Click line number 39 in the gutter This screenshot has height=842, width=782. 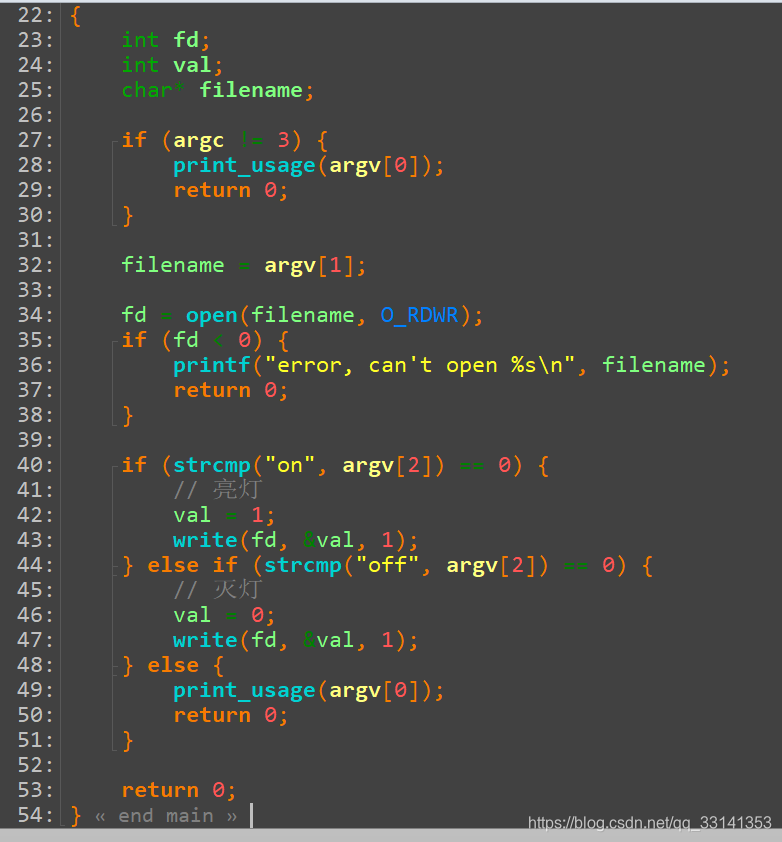tap(35, 440)
